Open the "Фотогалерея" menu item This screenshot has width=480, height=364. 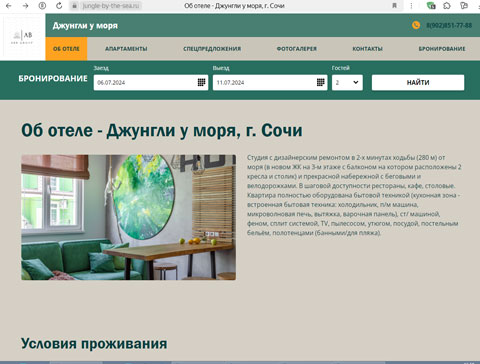tap(297, 49)
